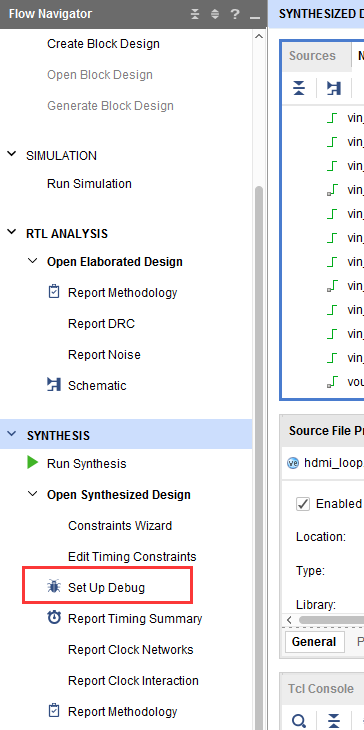Click the green Run Synthesis play icon
364x730 pixels.
click(33, 463)
